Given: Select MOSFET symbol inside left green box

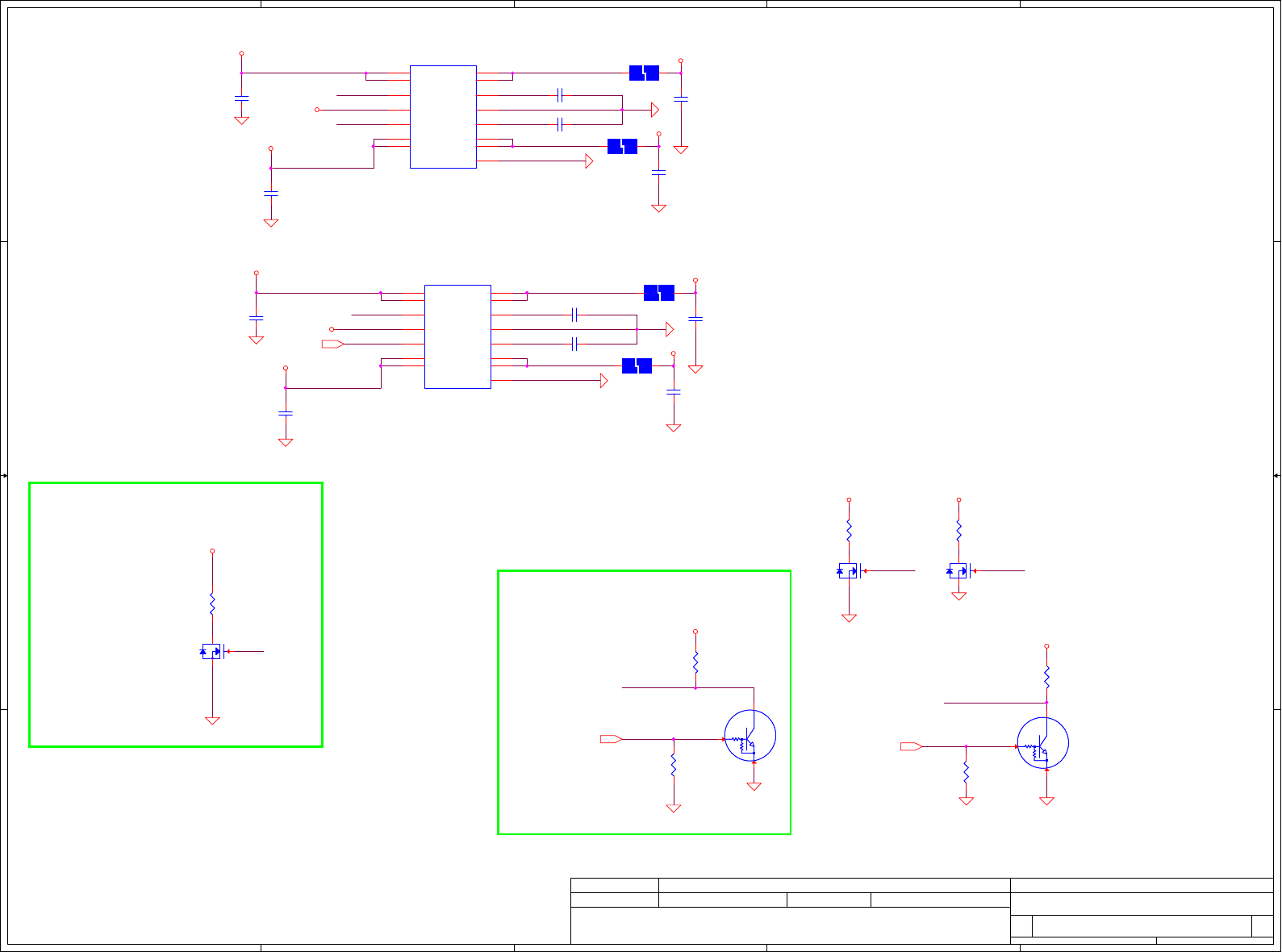Looking at the screenshot, I should [x=212, y=651].
